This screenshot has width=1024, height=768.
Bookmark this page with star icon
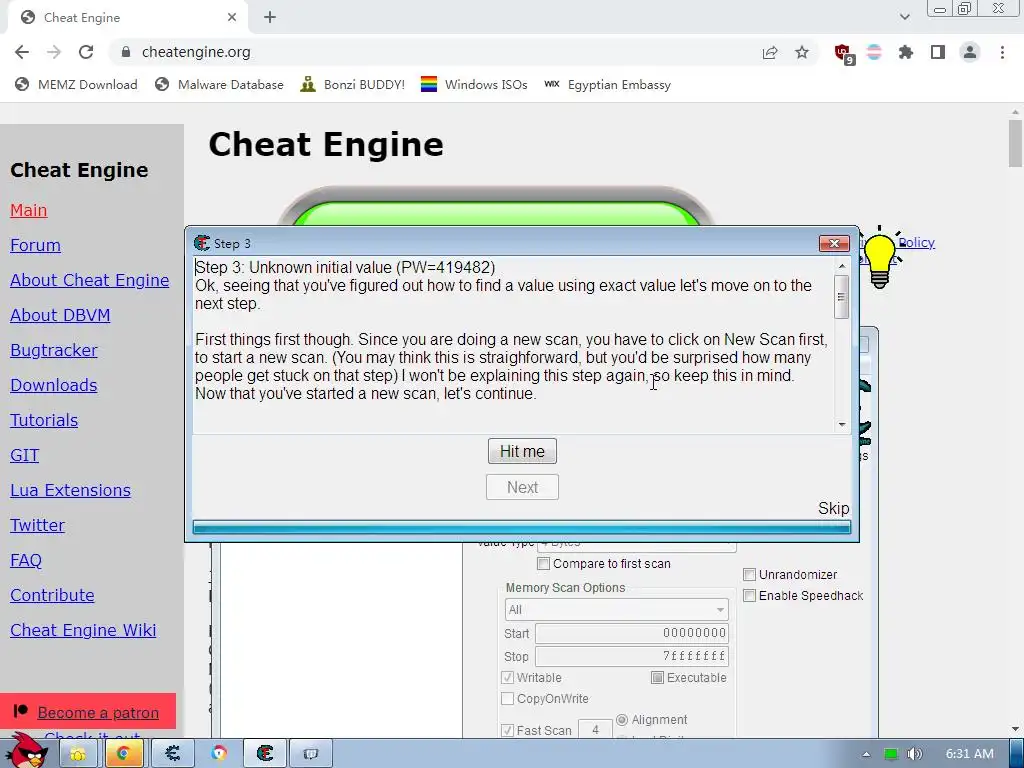[x=802, y=52]
